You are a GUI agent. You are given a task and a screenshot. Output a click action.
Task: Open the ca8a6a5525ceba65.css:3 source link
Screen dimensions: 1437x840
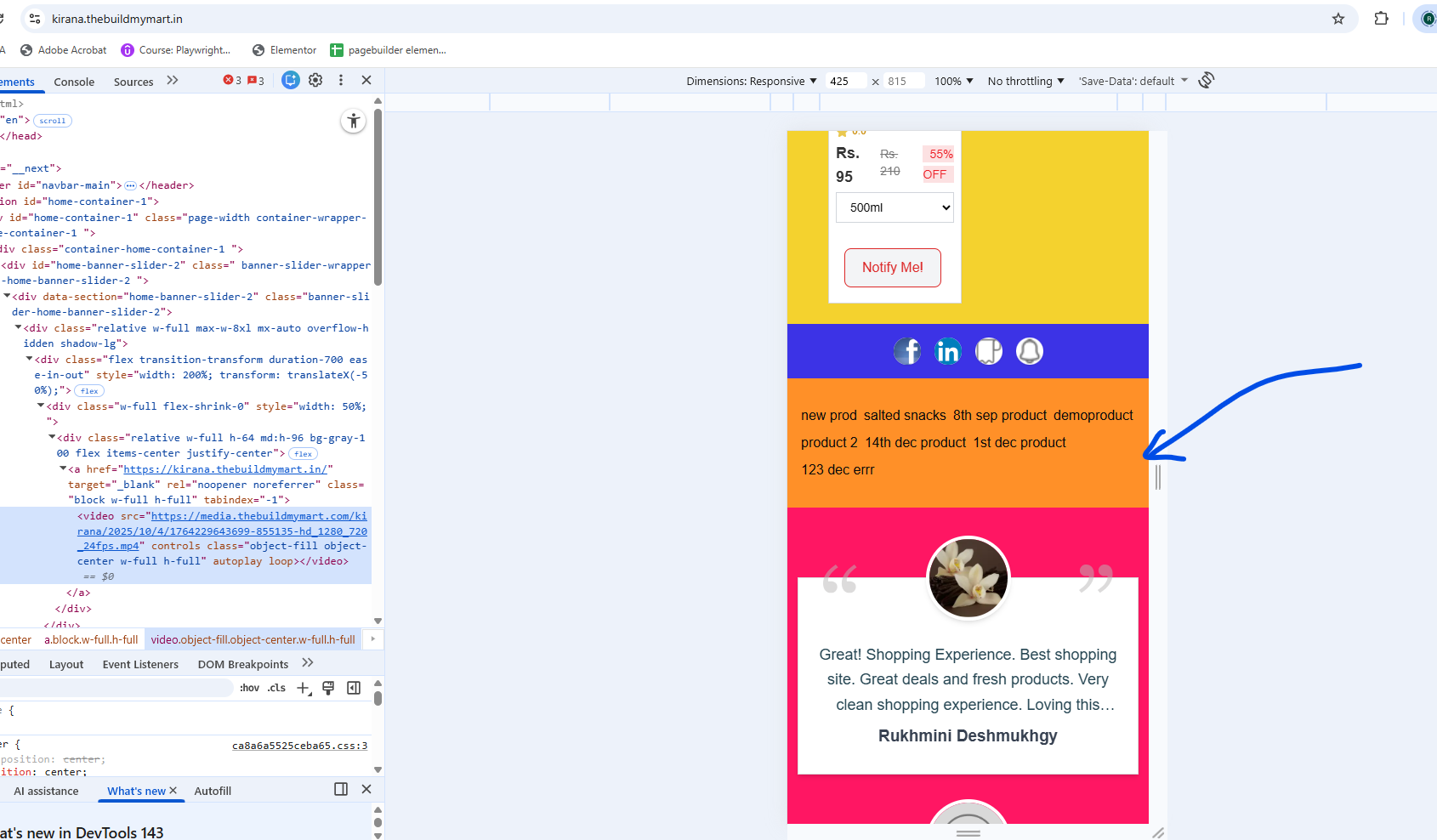[x=299, y=746]
